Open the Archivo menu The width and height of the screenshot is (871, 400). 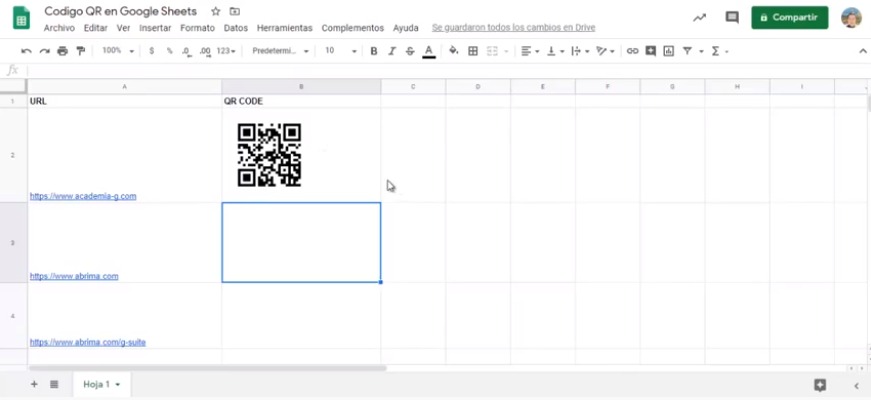pyautogui.click(x=59, y=28)
